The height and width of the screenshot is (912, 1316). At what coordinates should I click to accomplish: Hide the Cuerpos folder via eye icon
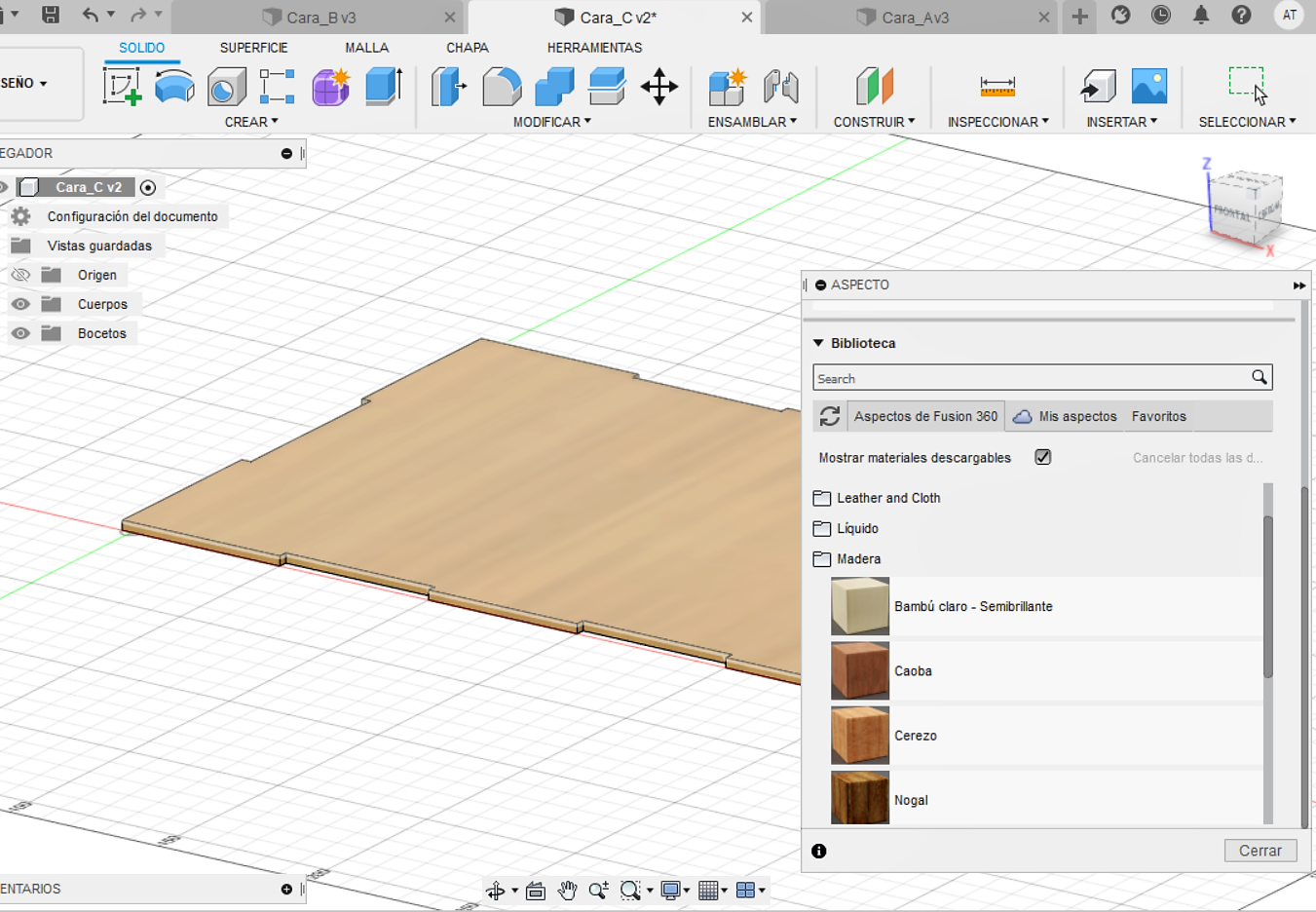click(x=20, y=304)
